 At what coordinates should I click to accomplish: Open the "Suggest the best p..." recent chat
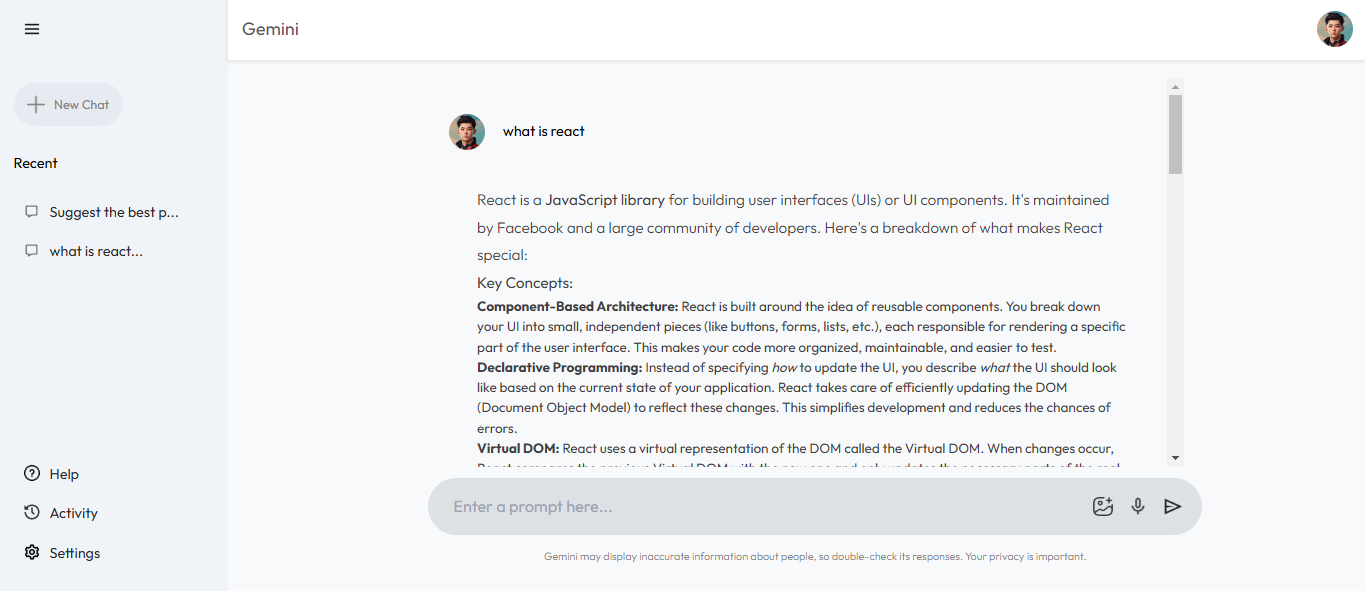pos(114,212)
